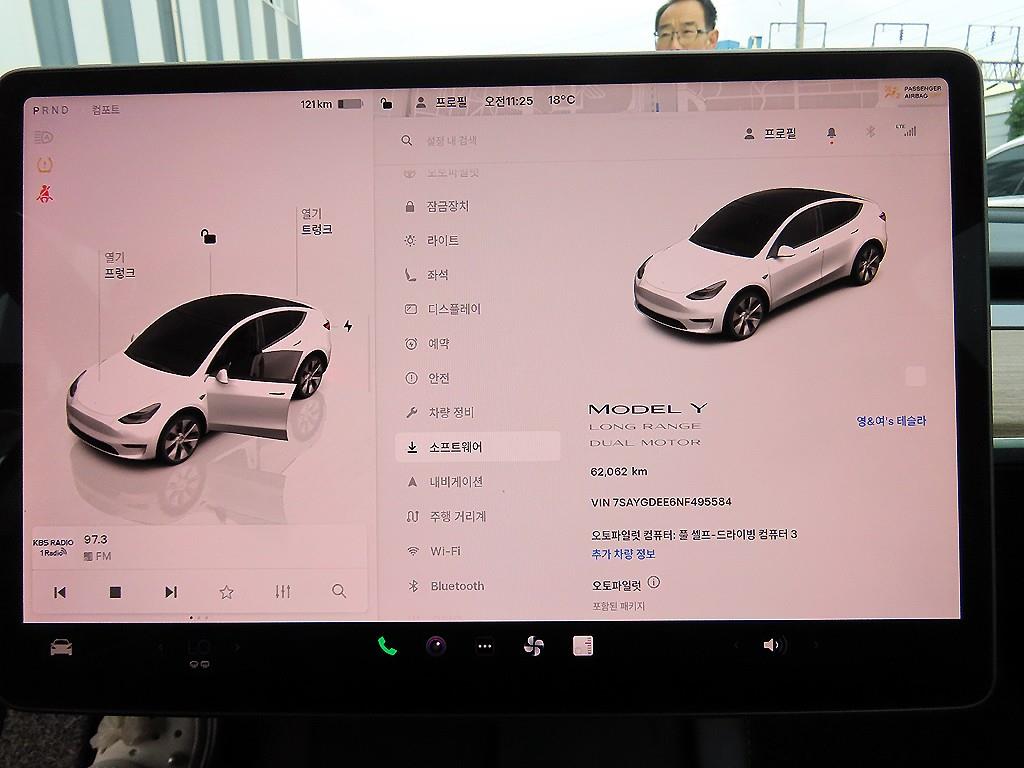Open audio equalizer settings icon
This screenshot has width=1024, height=768.
coord(283,591)
